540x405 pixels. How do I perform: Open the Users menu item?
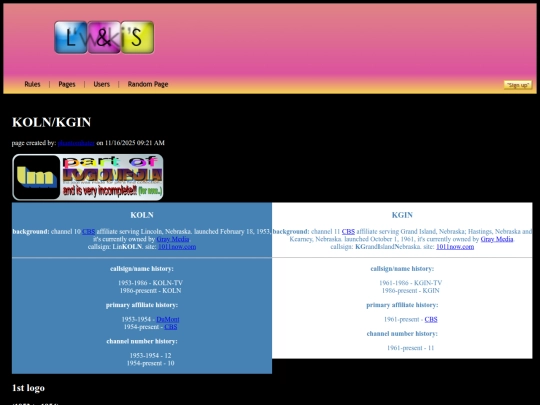coord(102,84)
